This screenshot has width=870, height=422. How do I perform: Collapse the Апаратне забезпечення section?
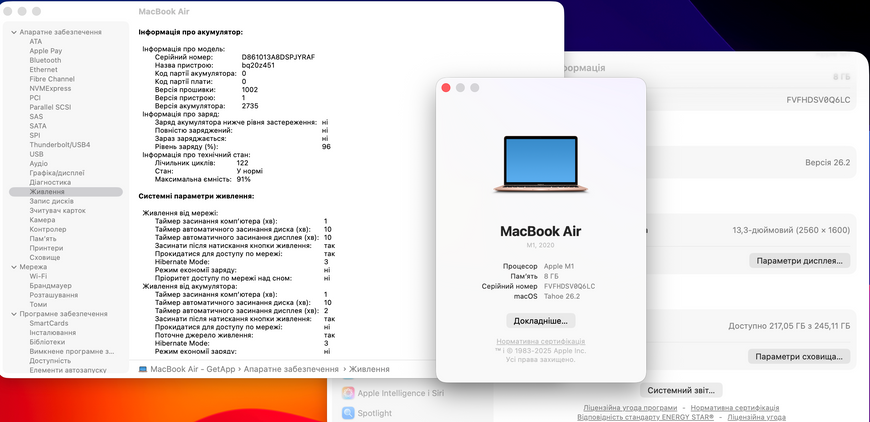(x=14, y=32)
